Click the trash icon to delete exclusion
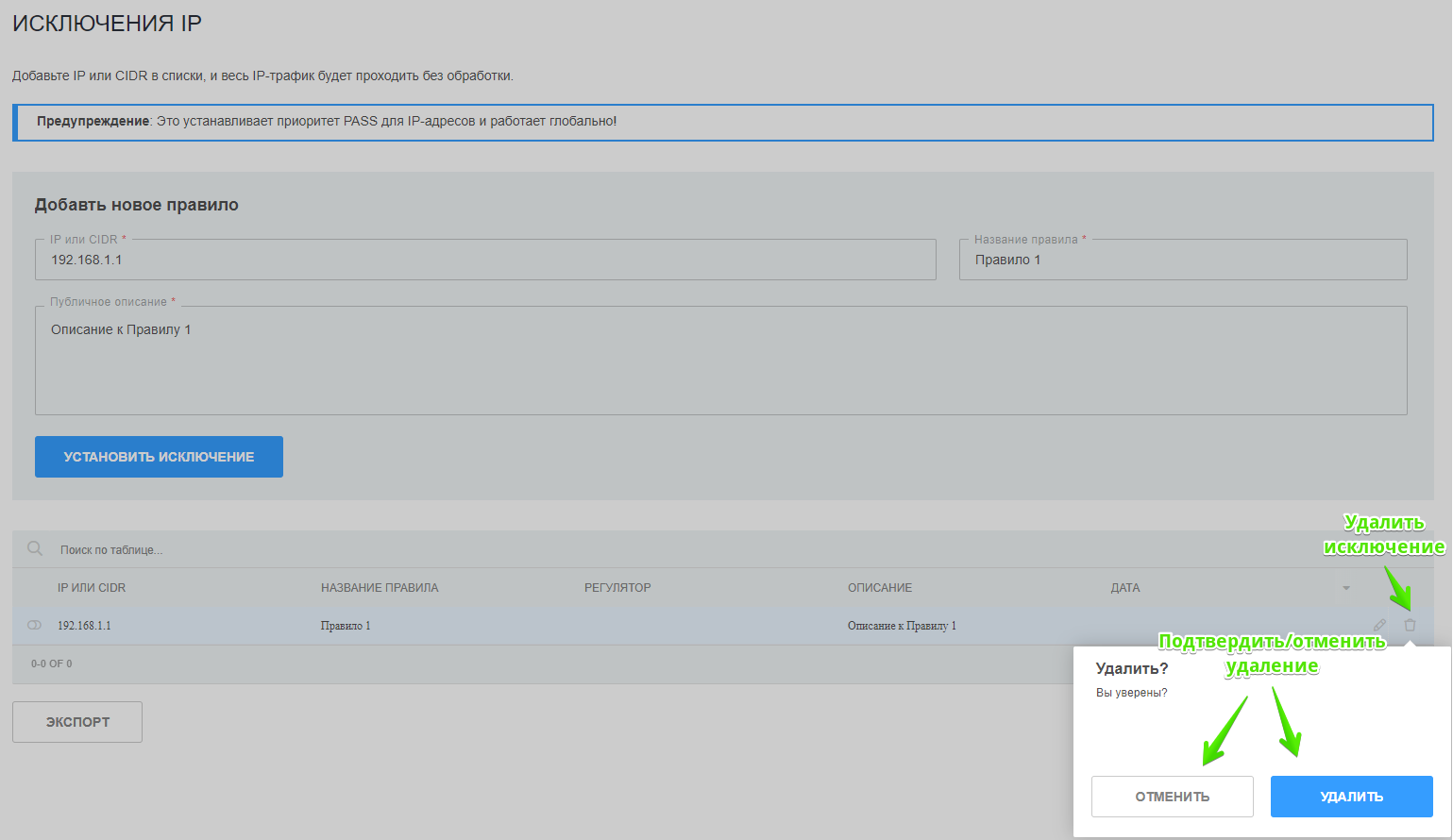1453x840 pixels. coord(1410,625)
